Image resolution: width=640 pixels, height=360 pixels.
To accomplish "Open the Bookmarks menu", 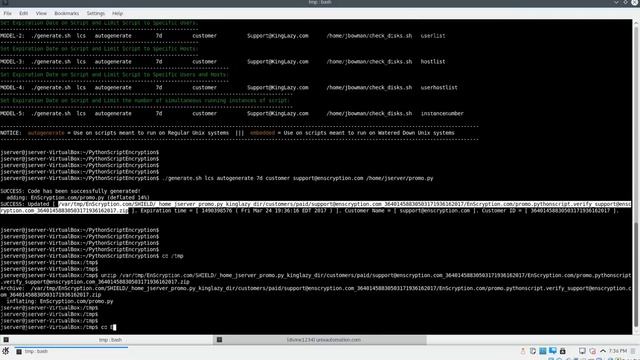I will point(67,13).
